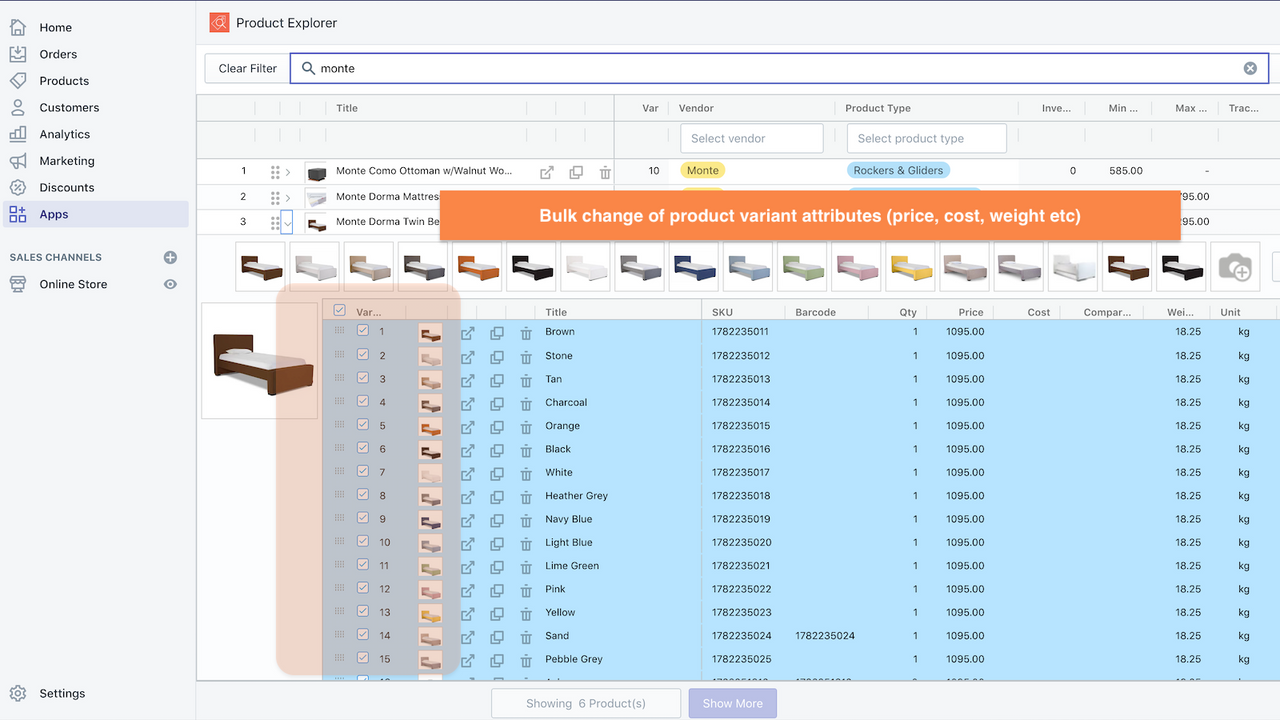
Task: Delete the Monte Como Ottoman product
Action: pos(605,172)
